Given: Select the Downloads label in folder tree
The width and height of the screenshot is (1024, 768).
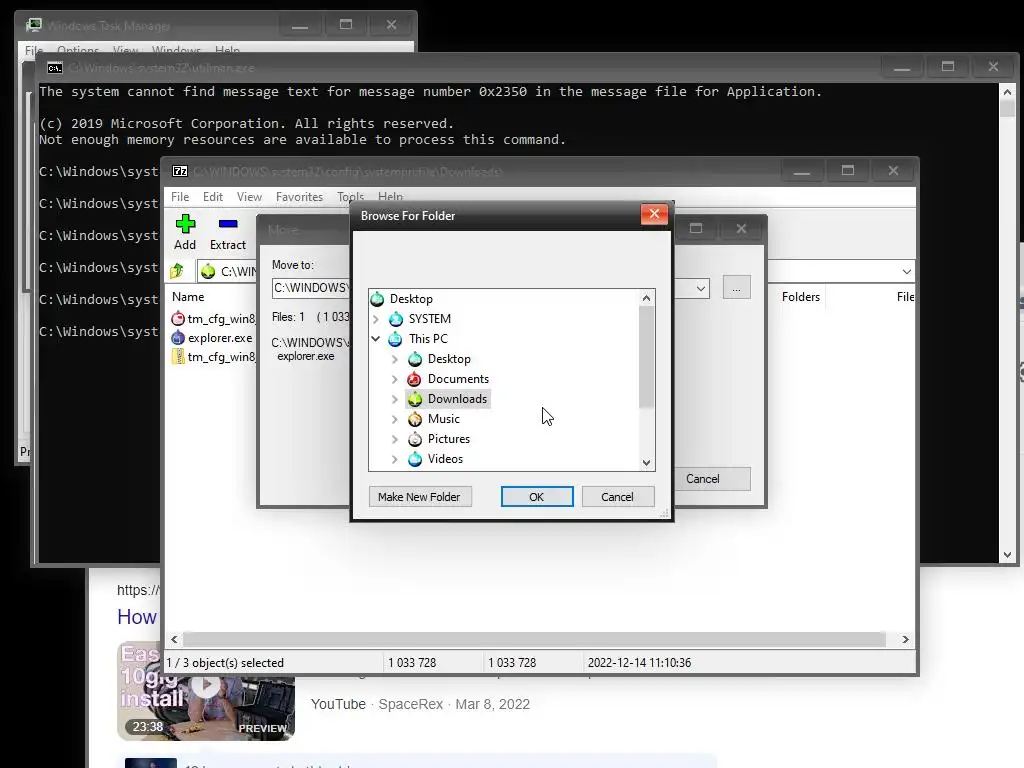Looking at the screenshot, I should tap(457, 399).
